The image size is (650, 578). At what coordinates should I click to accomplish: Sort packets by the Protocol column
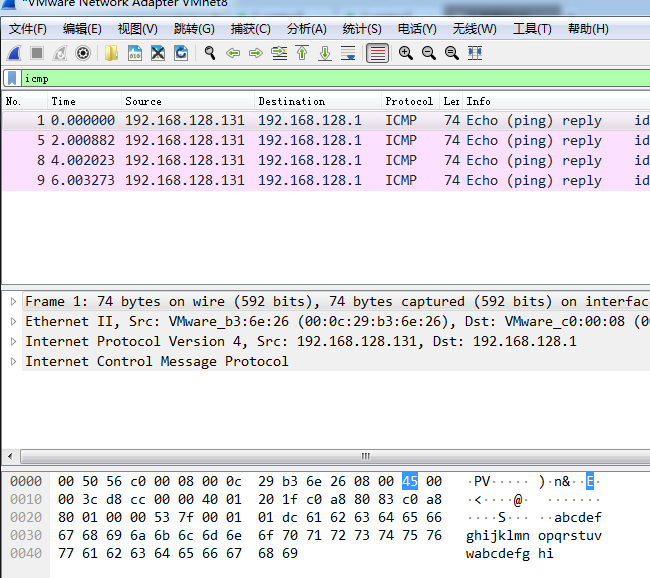[410, 101]
